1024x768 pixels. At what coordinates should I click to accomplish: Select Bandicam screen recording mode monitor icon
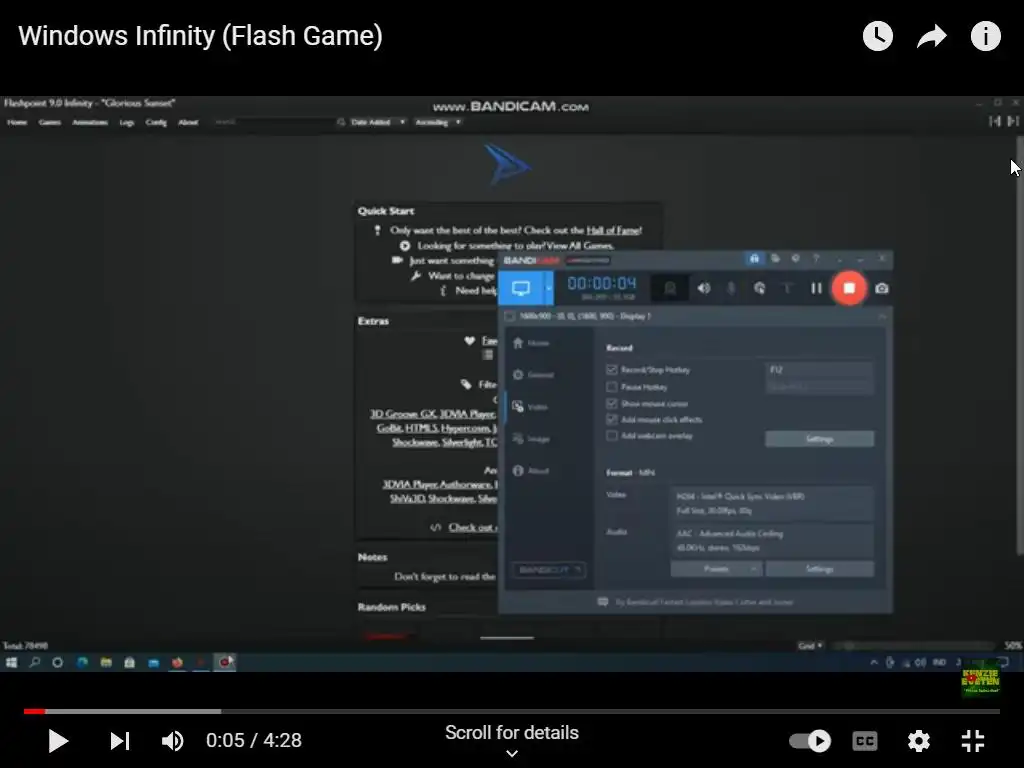(521, 288)
